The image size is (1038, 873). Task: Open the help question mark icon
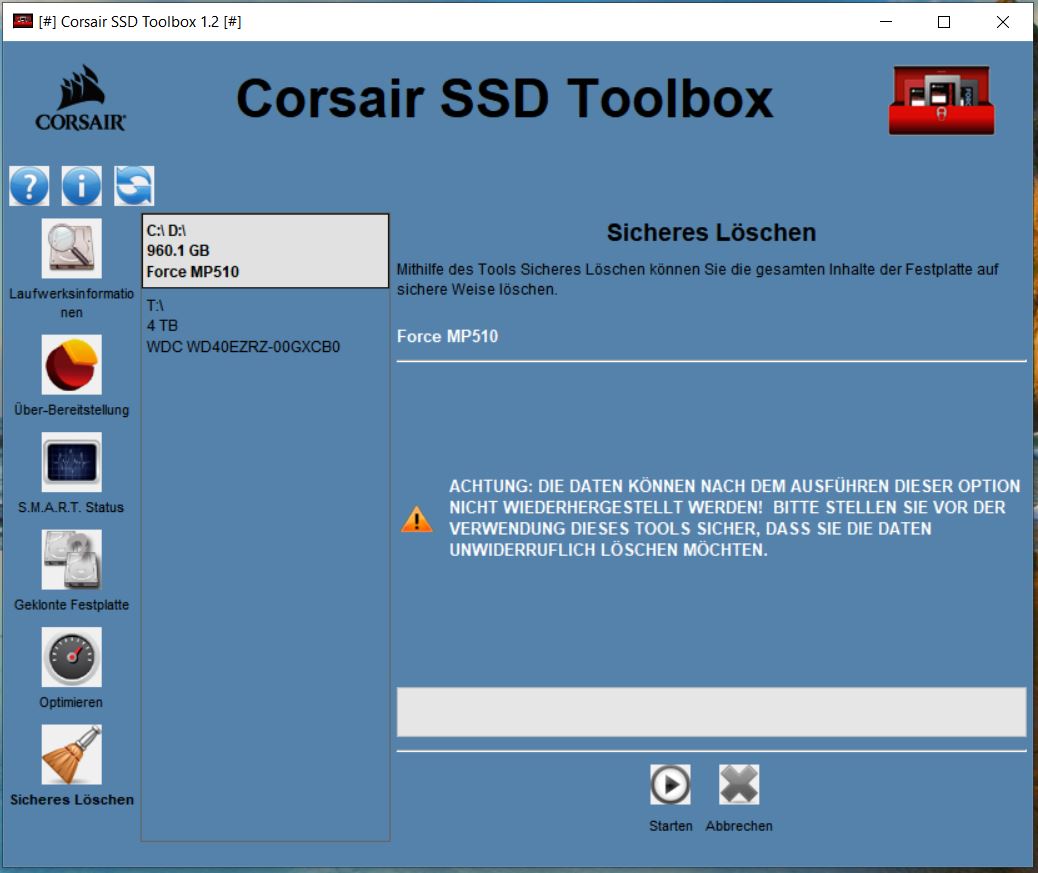[x=29, y=186]
